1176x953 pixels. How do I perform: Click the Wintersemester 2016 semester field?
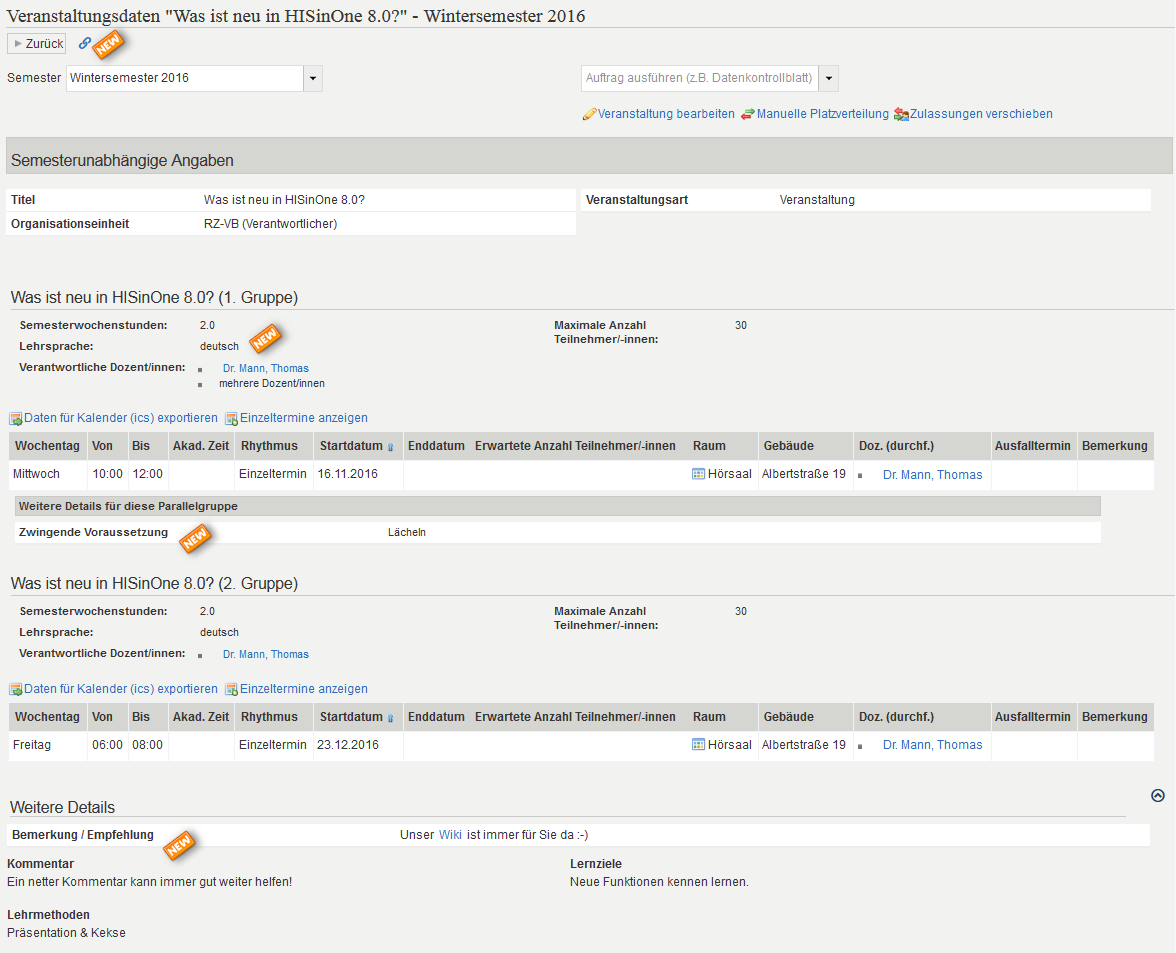click(x=185, y=78)
